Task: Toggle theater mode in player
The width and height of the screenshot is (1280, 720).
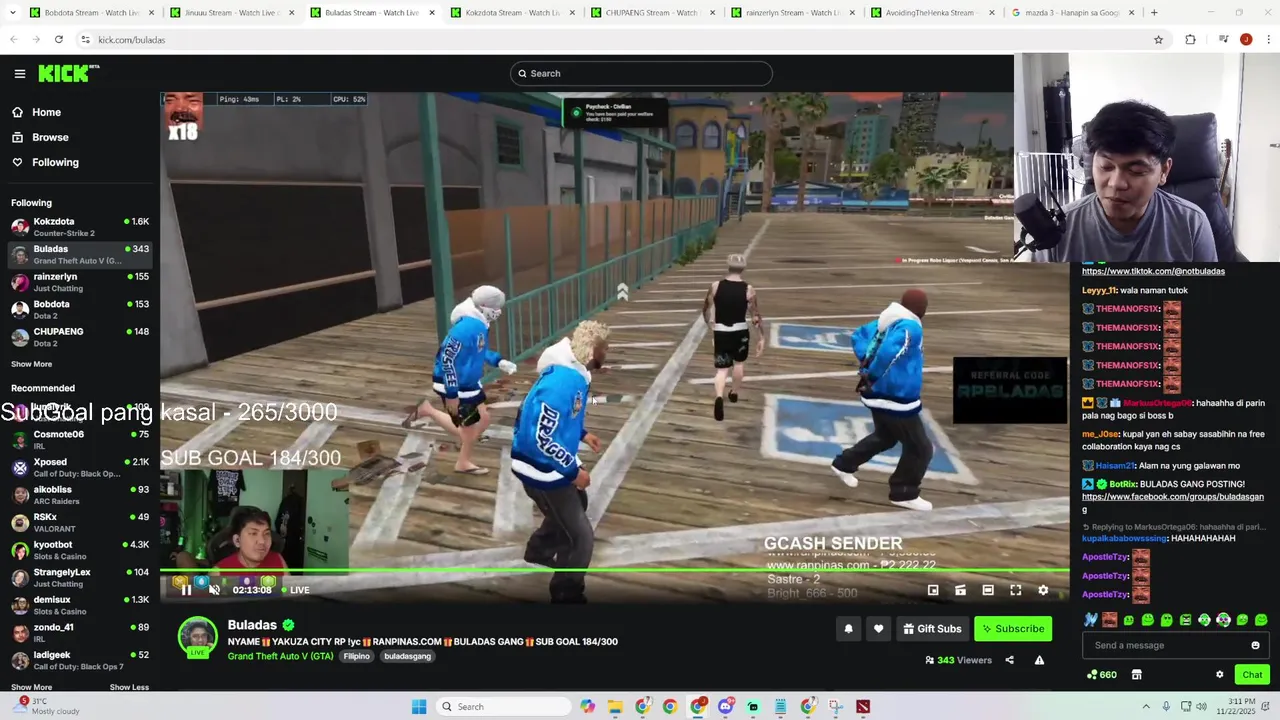Action: (988, 590)
